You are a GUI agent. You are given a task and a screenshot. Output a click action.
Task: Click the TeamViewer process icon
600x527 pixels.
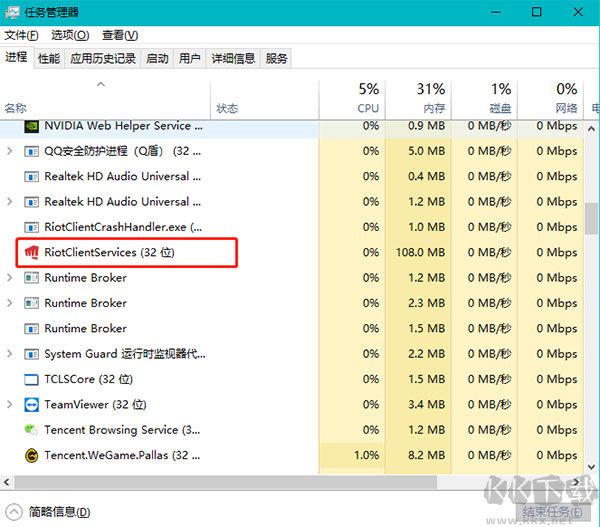point(31,405)
